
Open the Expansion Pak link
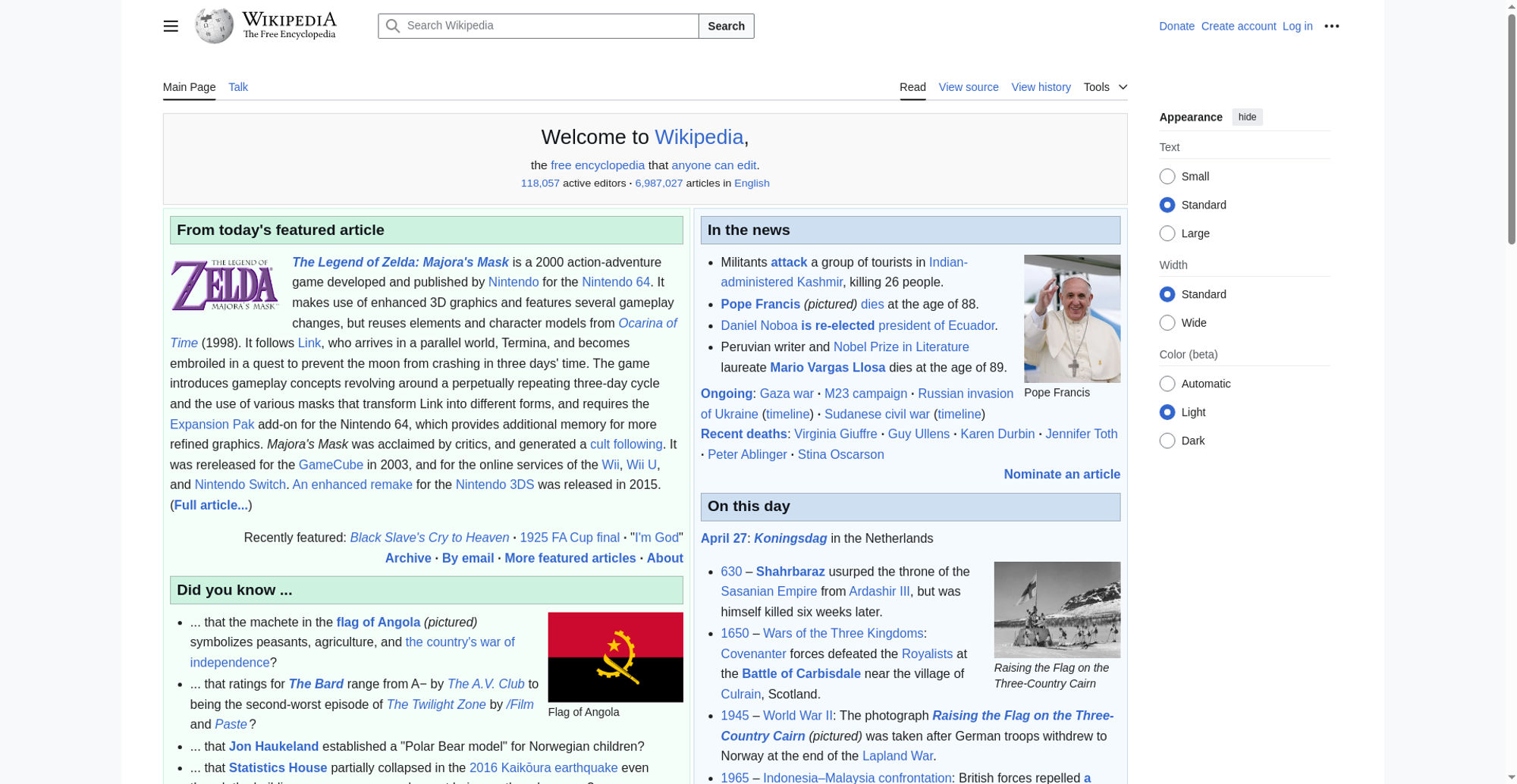tap(212, 425)
